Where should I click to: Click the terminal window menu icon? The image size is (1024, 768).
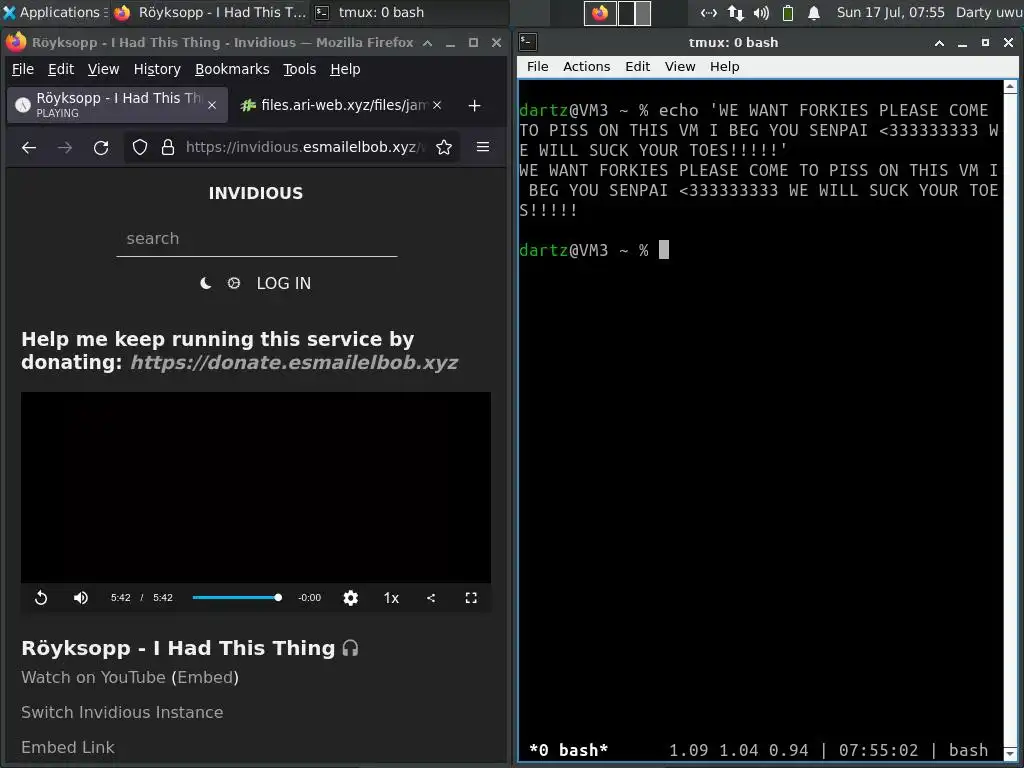click(528, 42)
